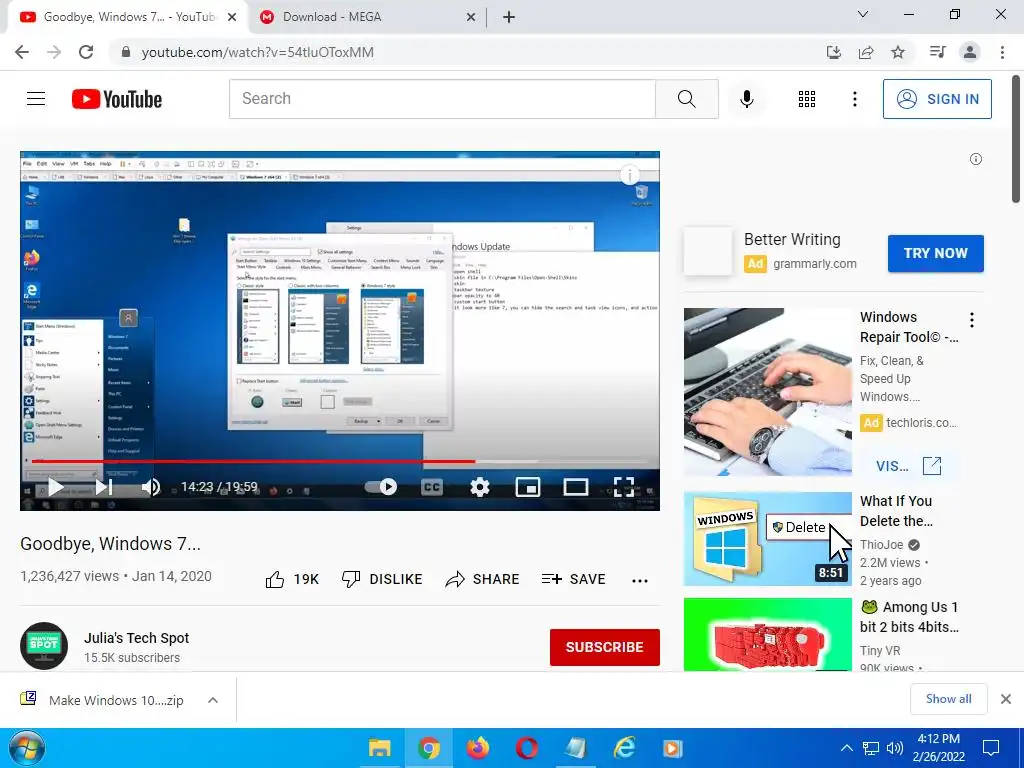The image size is (1024, 768).
Task: Toggle the autoplay switch
Action: 381,487
